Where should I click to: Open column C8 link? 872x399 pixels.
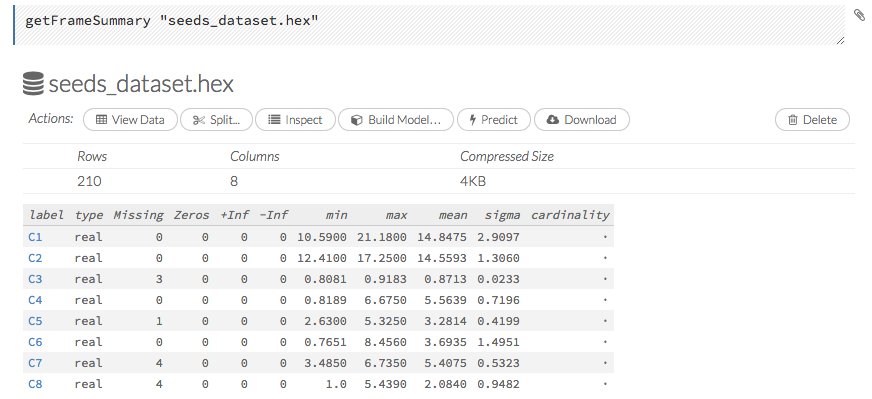(x=35, y=384)
